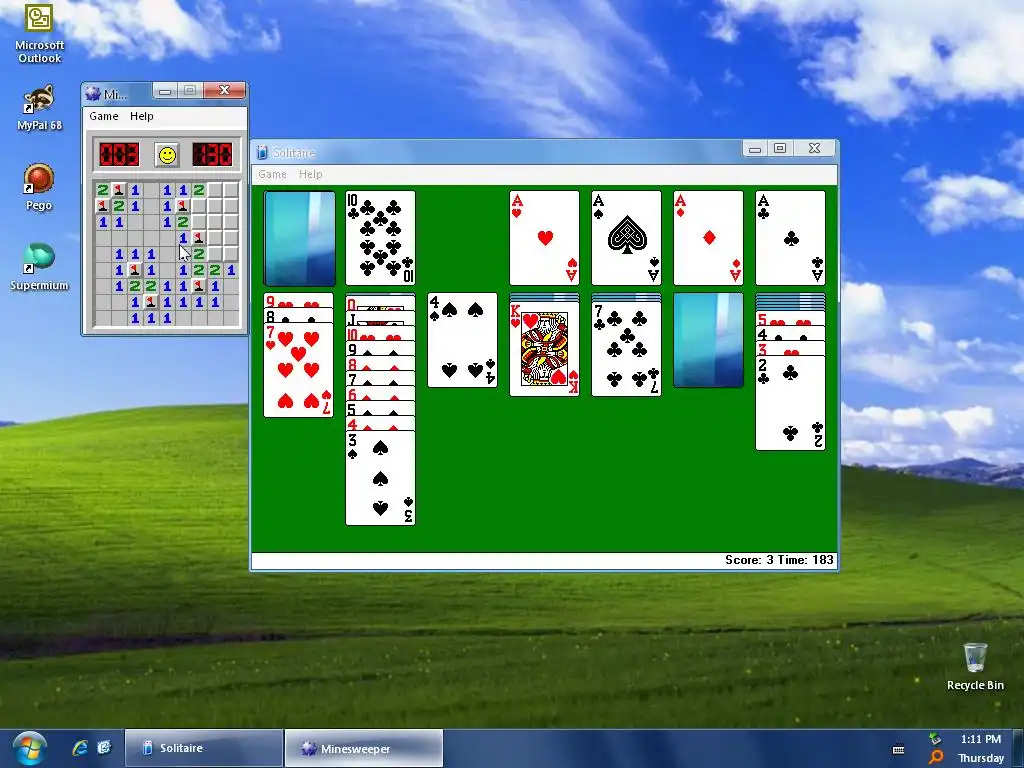
Task: Click the orange magnifier tray icon
Action: (935, 758)
